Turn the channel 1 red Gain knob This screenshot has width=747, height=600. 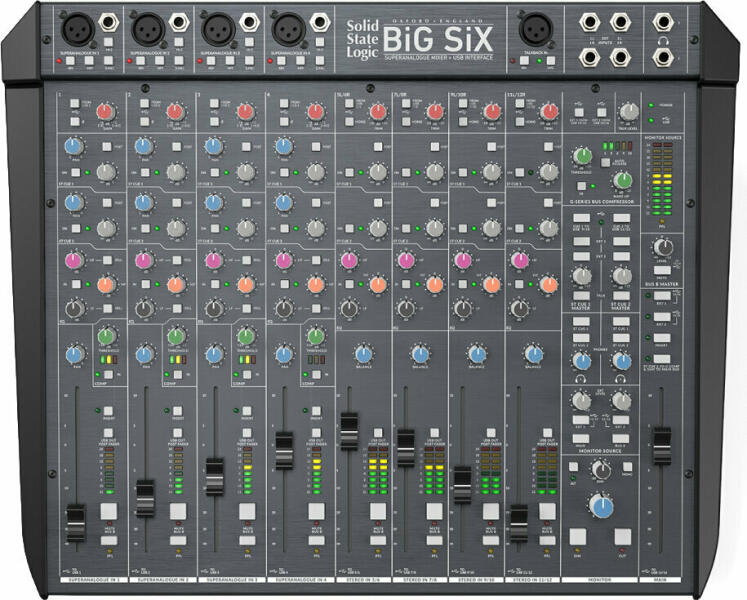coord(106,112)
